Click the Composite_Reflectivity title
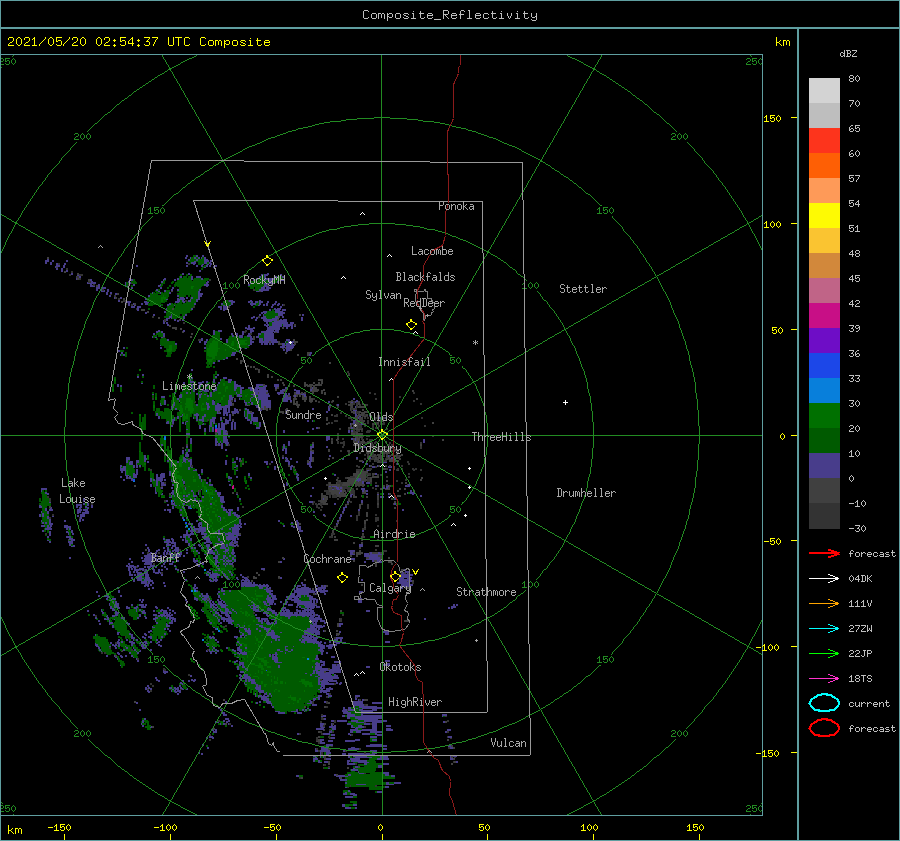900x841 pixels. 450,15
